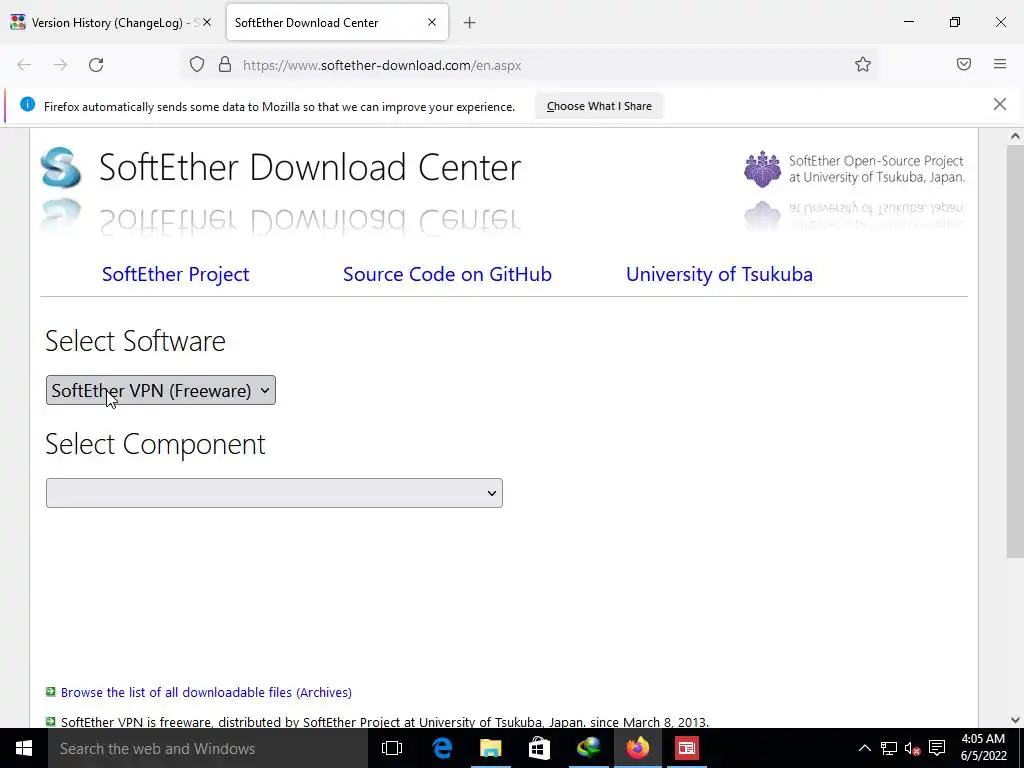Screen dimensions: 1024x768
Task: Open Source Code on GitHub link
Action: [x=447, y=274]
